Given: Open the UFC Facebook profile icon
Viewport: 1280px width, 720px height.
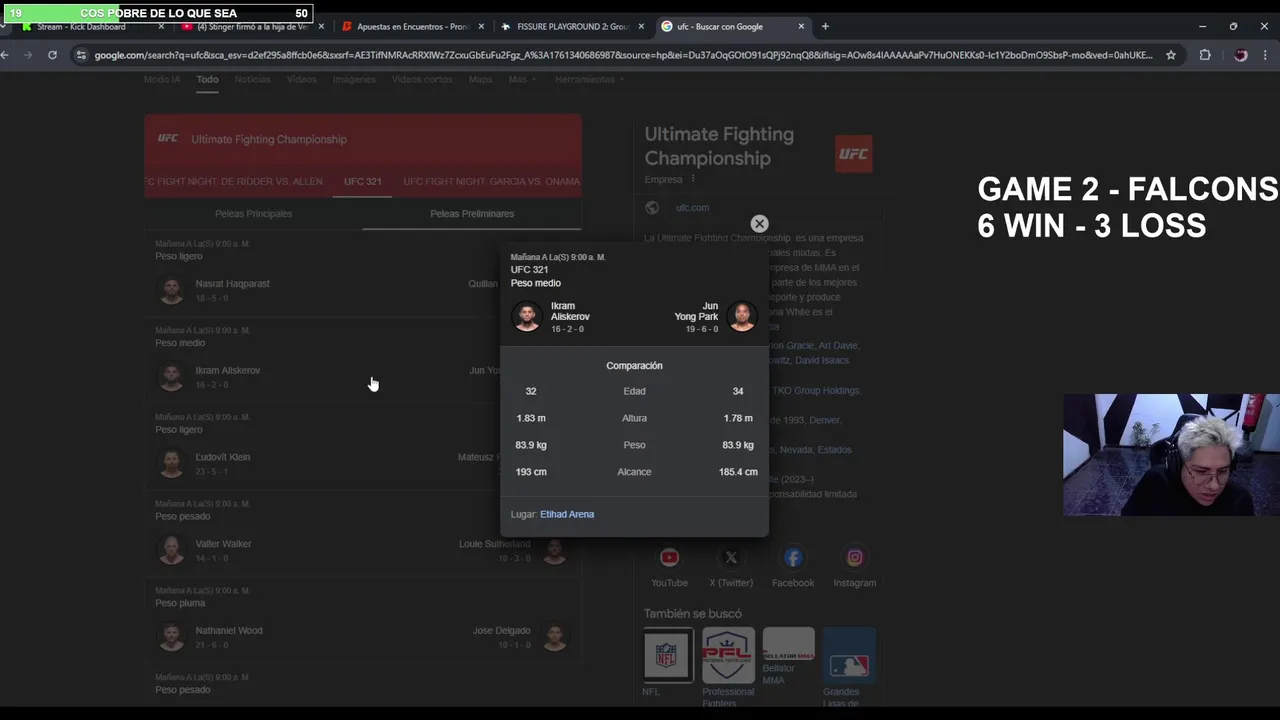Looking at the screenshot, I should click(793, 558).
